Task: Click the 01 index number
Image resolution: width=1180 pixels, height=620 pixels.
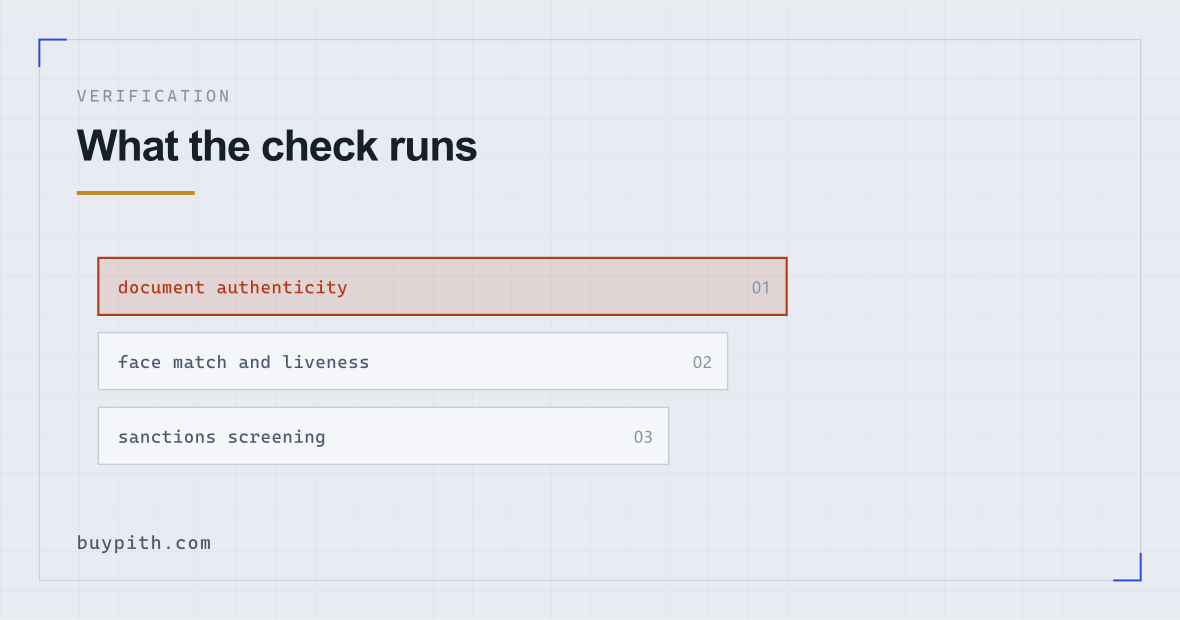Action: pos(761,287)
